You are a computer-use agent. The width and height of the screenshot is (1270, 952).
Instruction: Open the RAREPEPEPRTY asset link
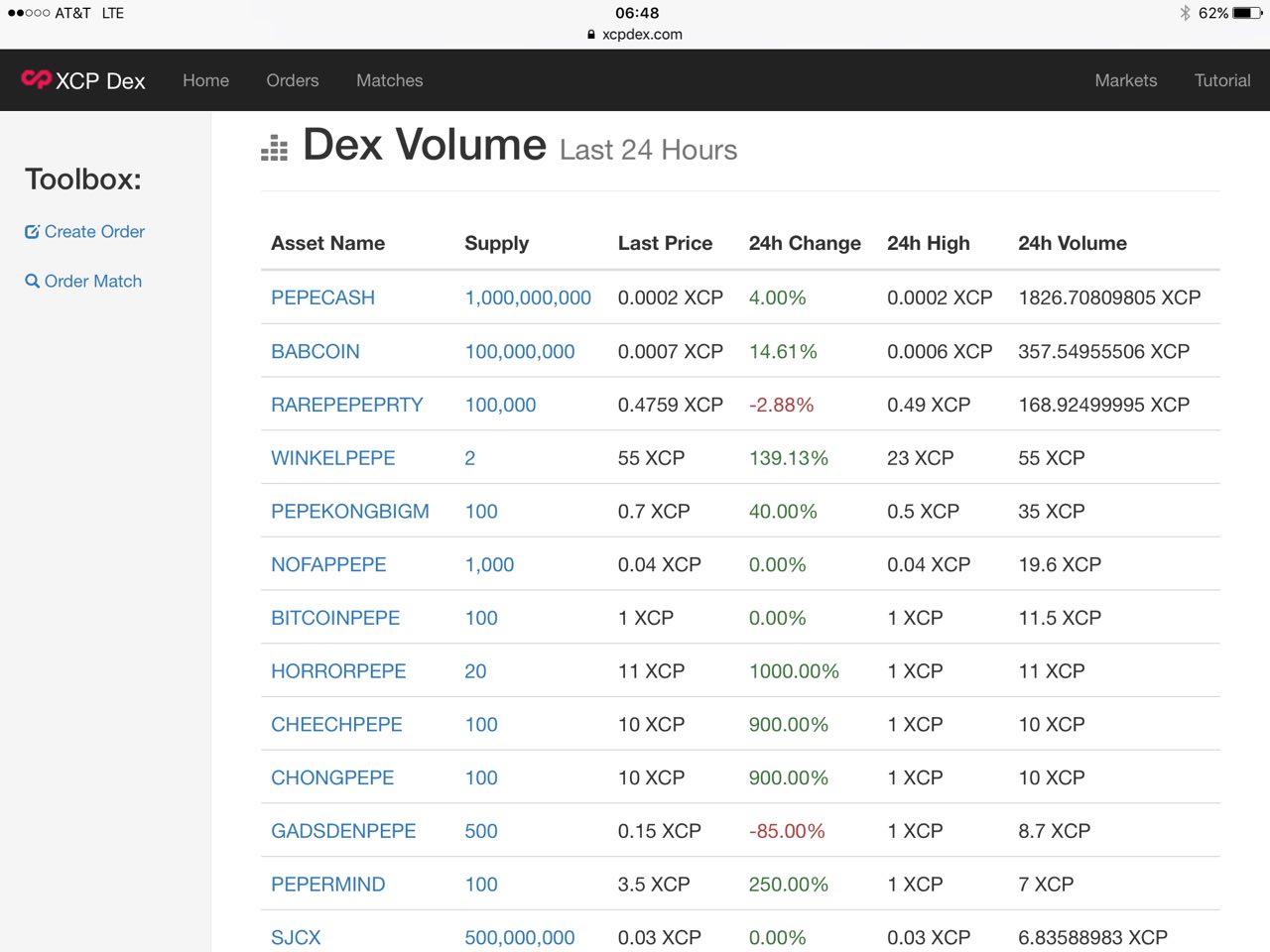point(347,405)
